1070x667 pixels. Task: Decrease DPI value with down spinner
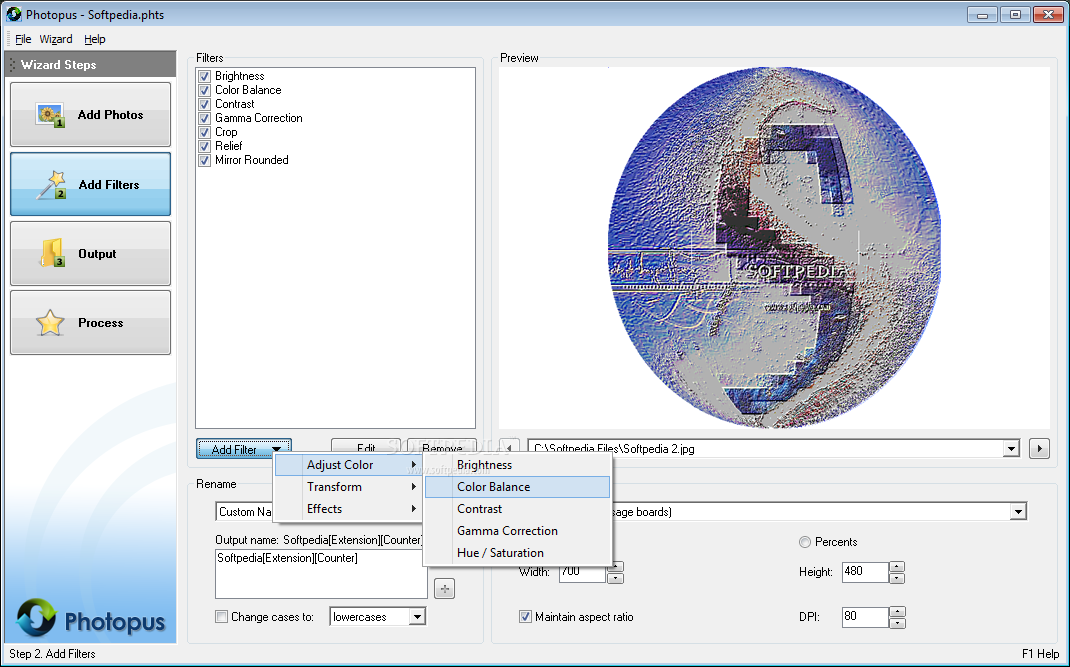(x=897, y=623)
